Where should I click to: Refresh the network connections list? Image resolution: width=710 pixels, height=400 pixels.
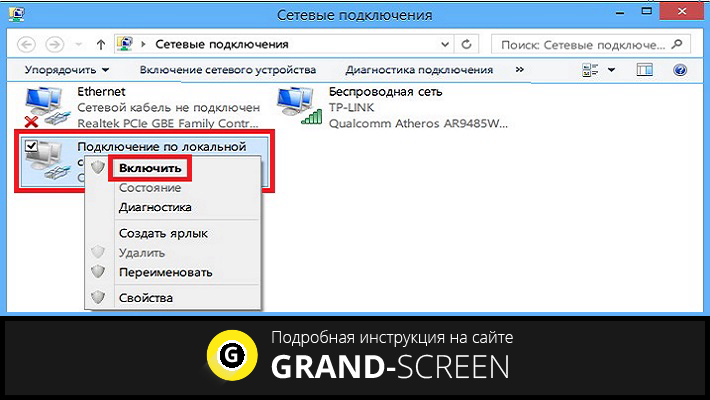coord(466,45)
